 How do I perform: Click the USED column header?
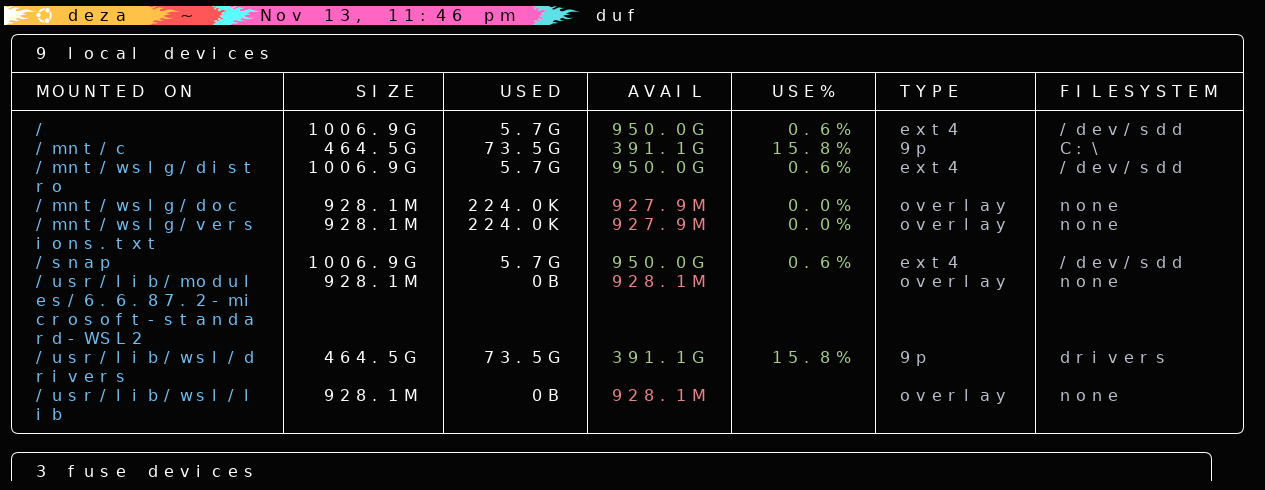[532, 92]
